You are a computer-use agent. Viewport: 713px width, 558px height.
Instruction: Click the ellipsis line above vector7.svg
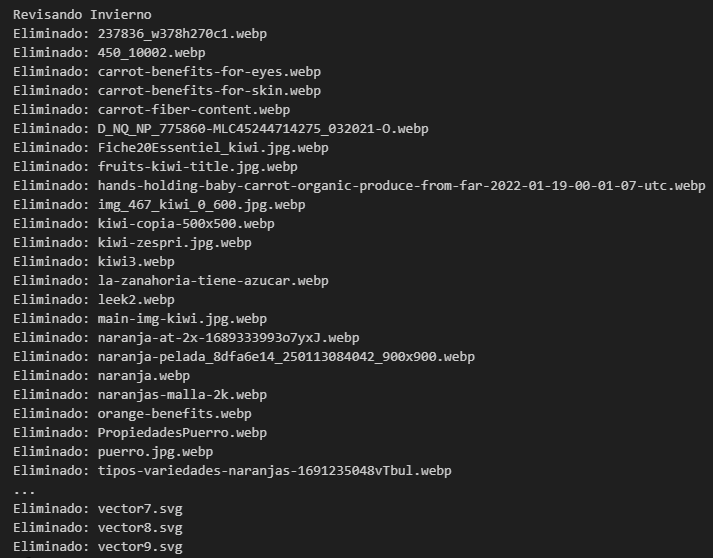24,490
